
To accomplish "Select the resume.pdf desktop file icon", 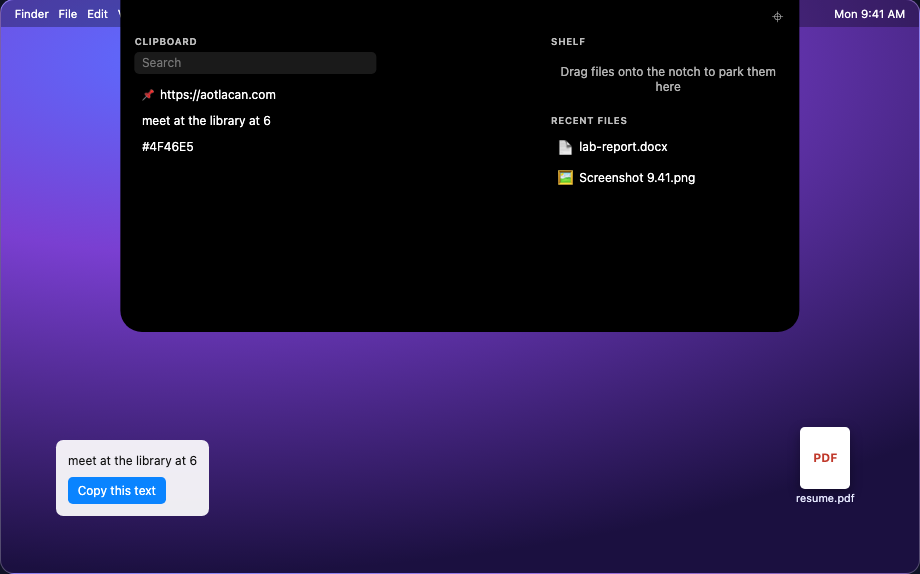I will (824, 458).
